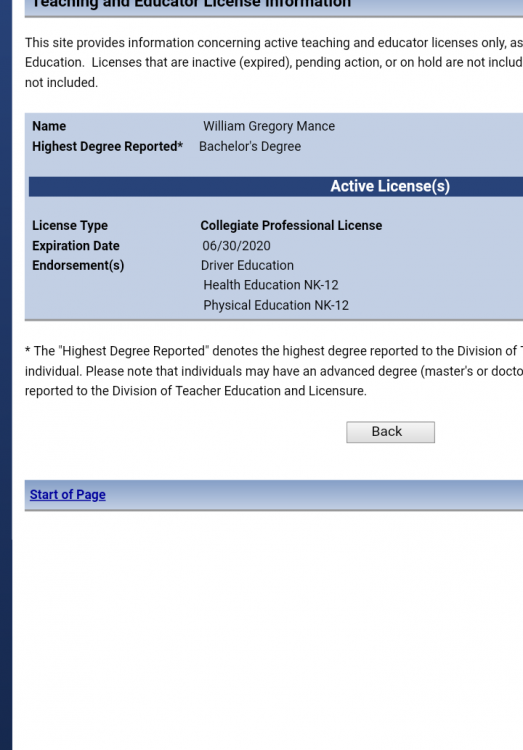Select the name William Gregory Mance
Screen dimensions: 523x750
click(269, 126)
